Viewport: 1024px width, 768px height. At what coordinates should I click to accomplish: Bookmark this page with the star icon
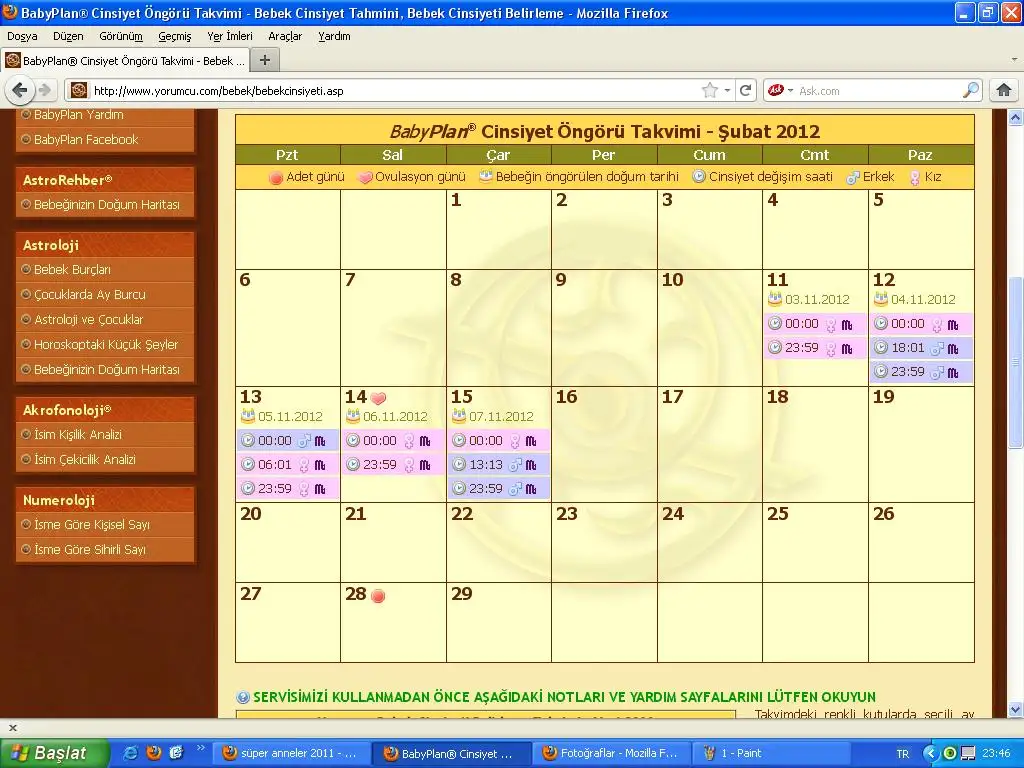709,90
